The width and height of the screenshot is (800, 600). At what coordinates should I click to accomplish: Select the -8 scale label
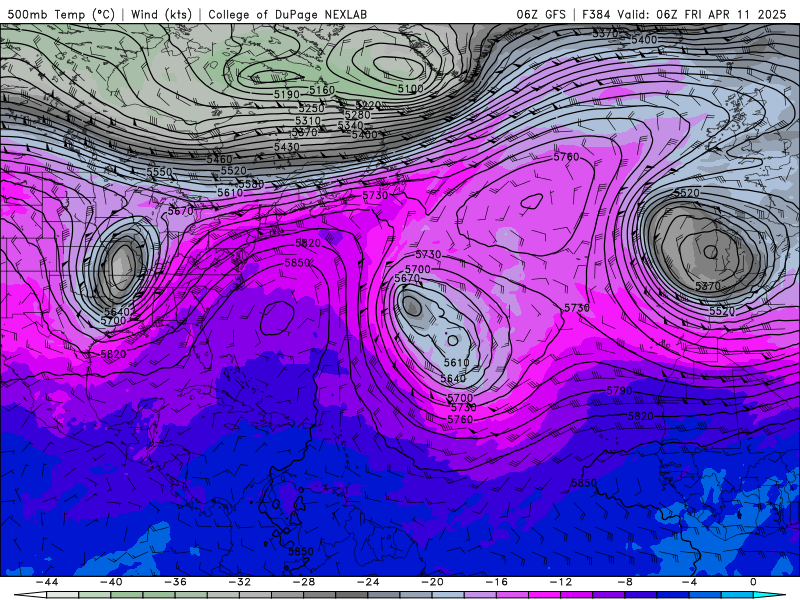coord(625,582)
